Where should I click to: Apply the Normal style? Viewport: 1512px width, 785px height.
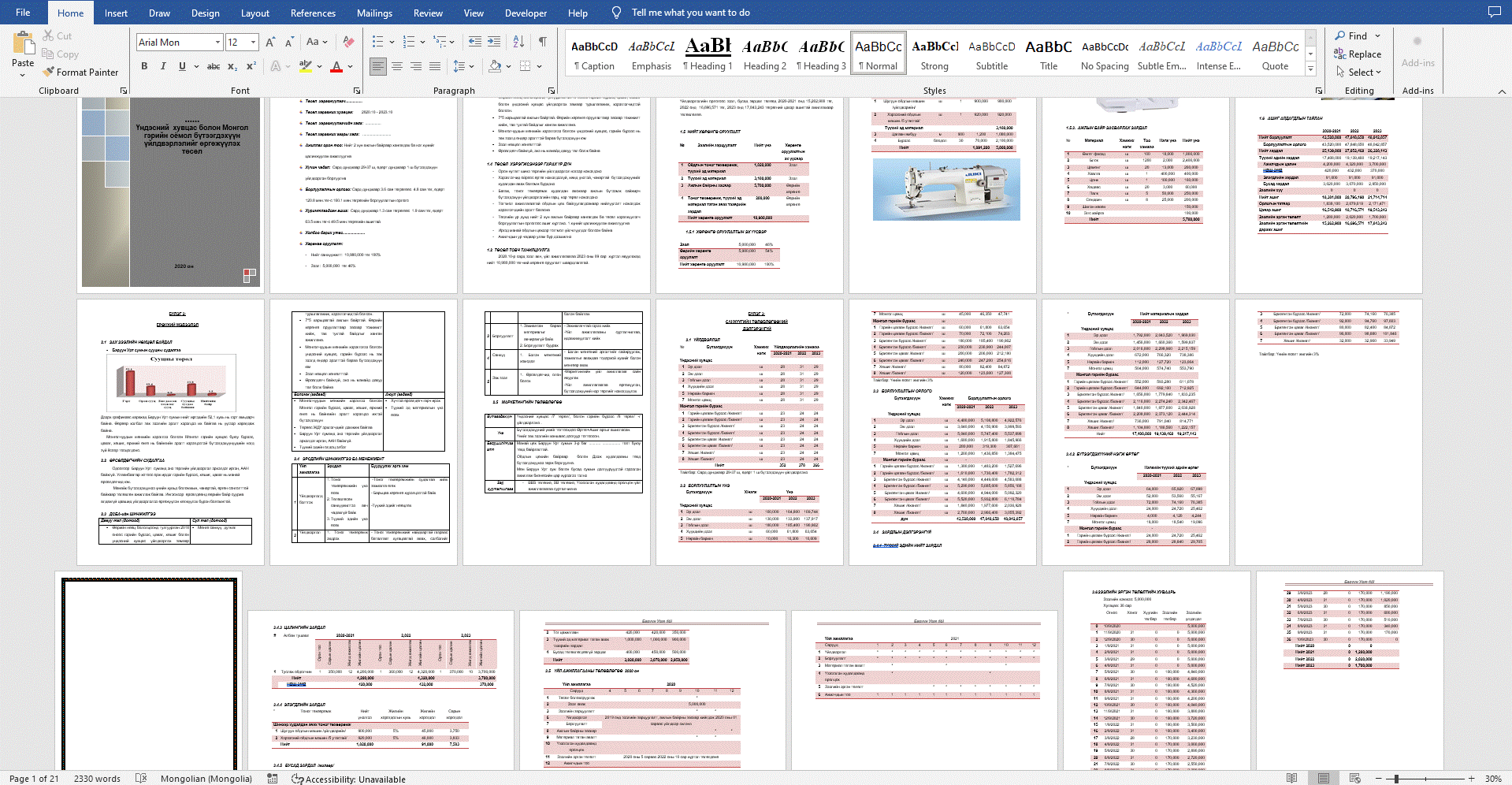879,54
